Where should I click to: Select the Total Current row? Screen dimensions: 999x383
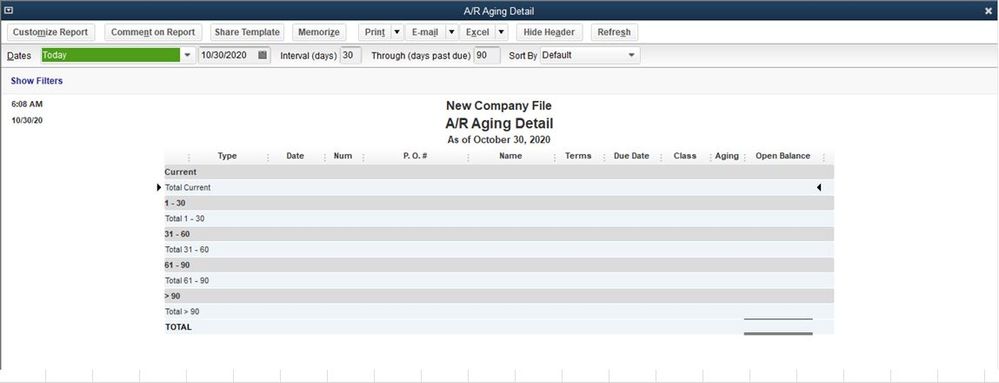[x=499, y=187]
